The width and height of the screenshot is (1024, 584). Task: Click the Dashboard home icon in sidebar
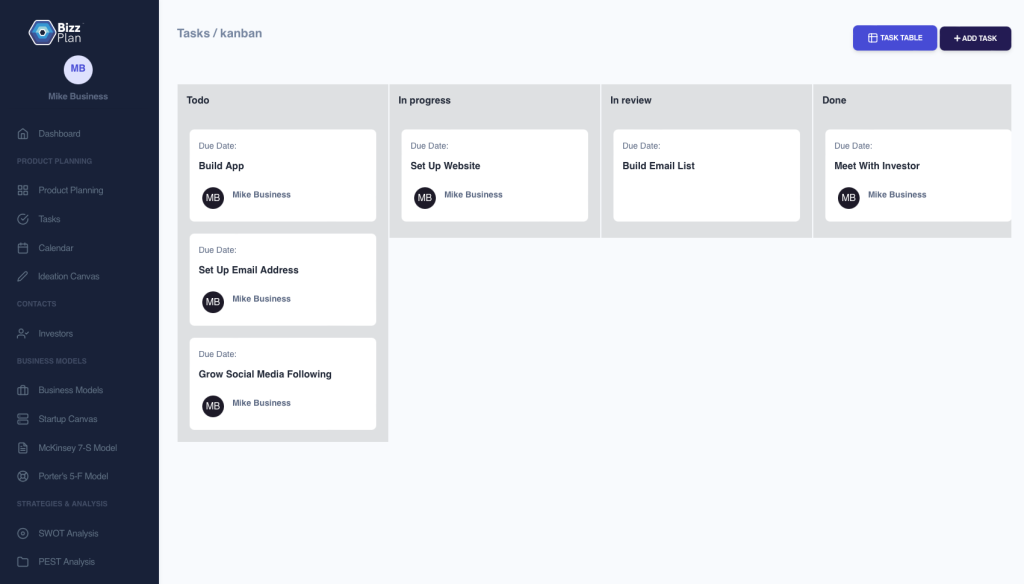pos(23,134)
